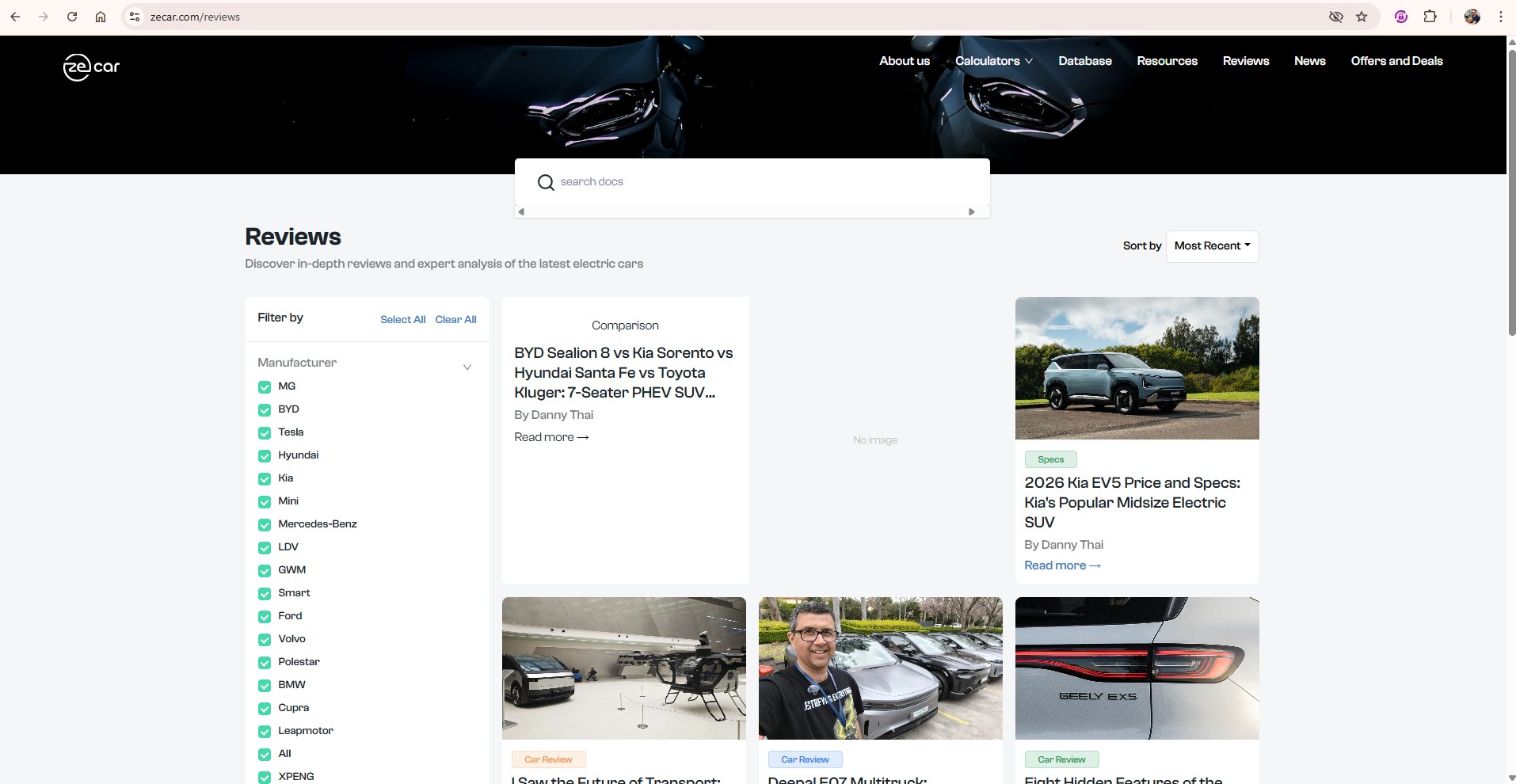Click Read more on Kia EV5 article

tap(1062, 565)
